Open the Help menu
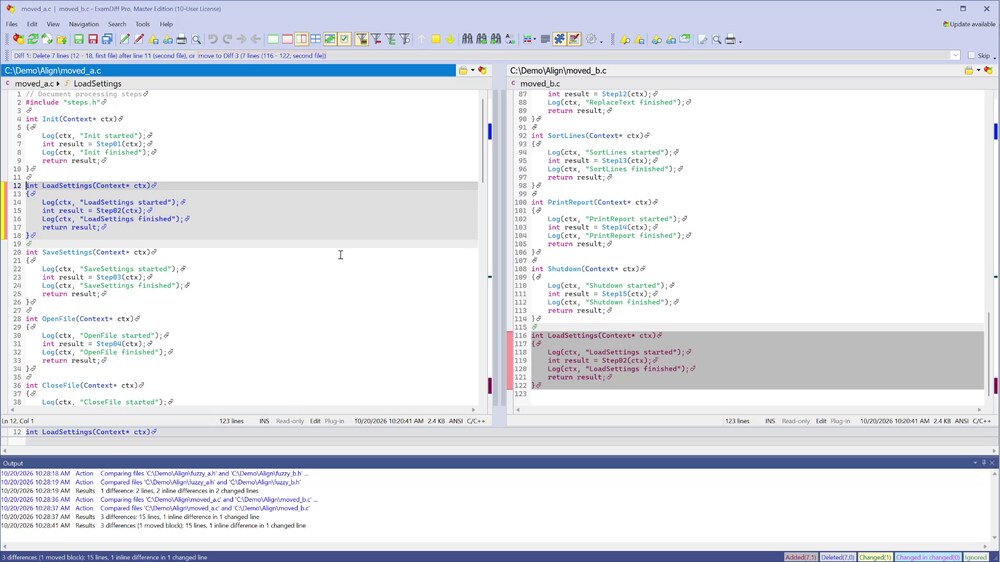1000x562 pixels. pyautogui.click(x=166, y=24)
